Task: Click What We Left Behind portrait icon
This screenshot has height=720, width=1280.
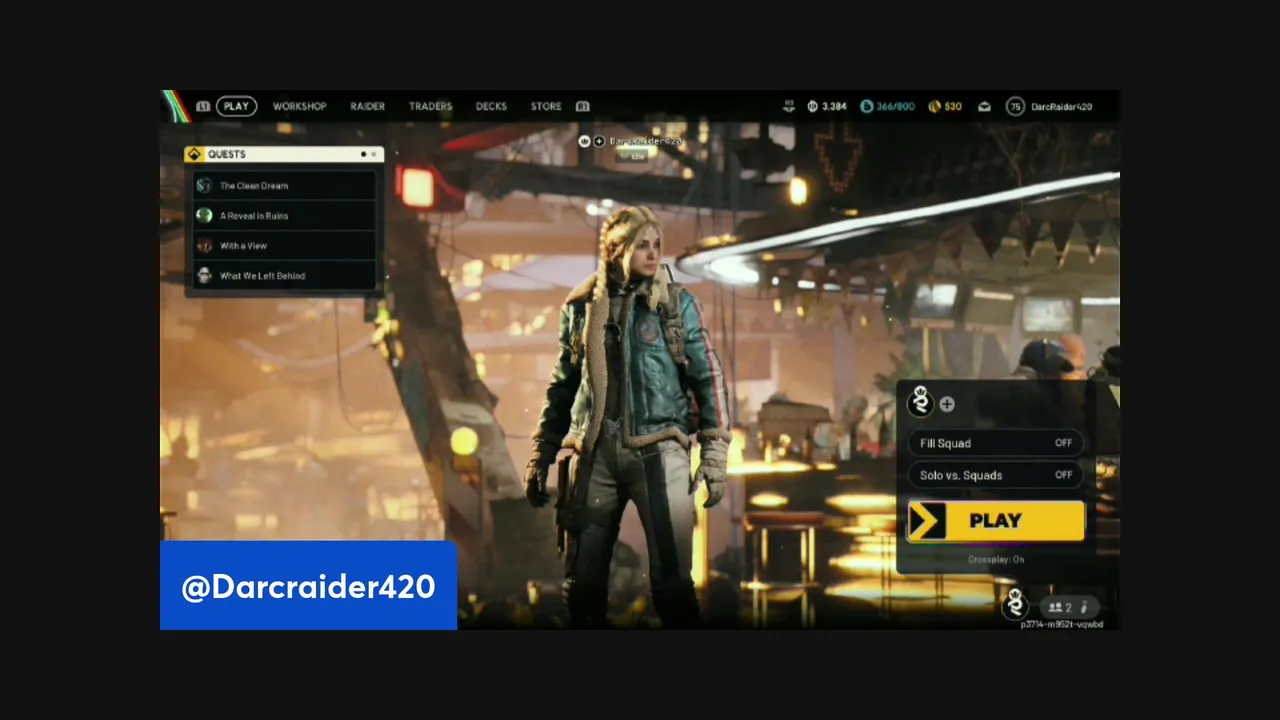Action: click(204, 275)
